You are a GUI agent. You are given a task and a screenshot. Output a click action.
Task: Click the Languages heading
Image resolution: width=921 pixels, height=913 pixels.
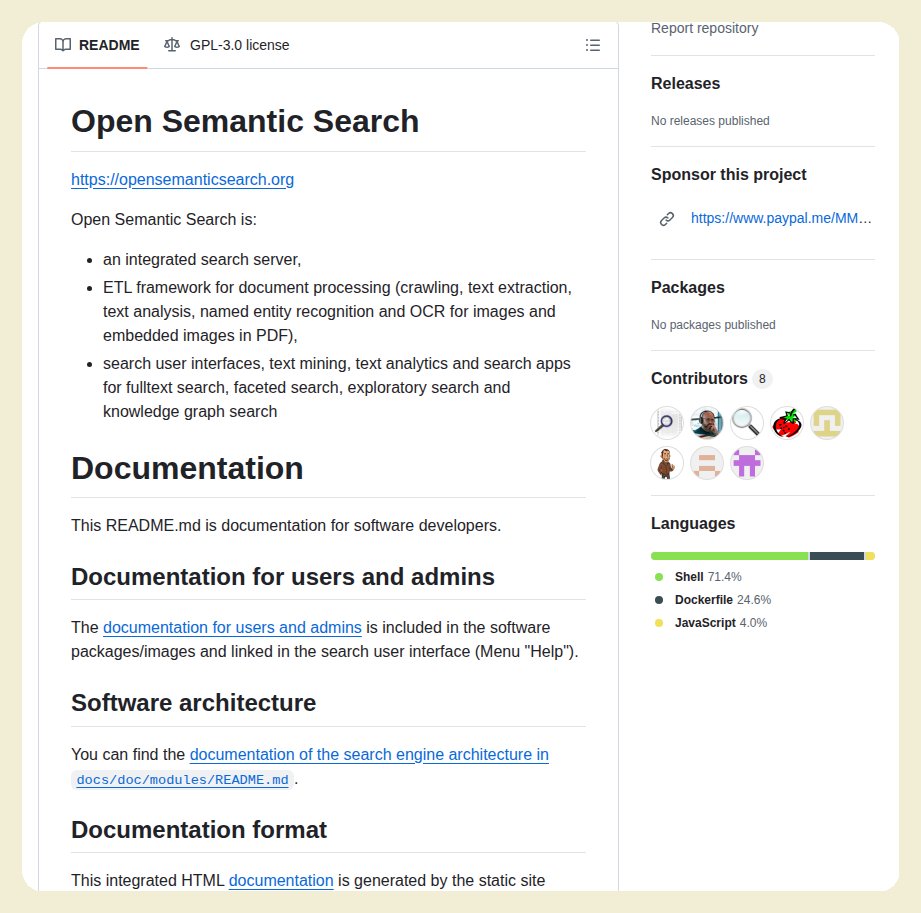[x=693, y=523]
